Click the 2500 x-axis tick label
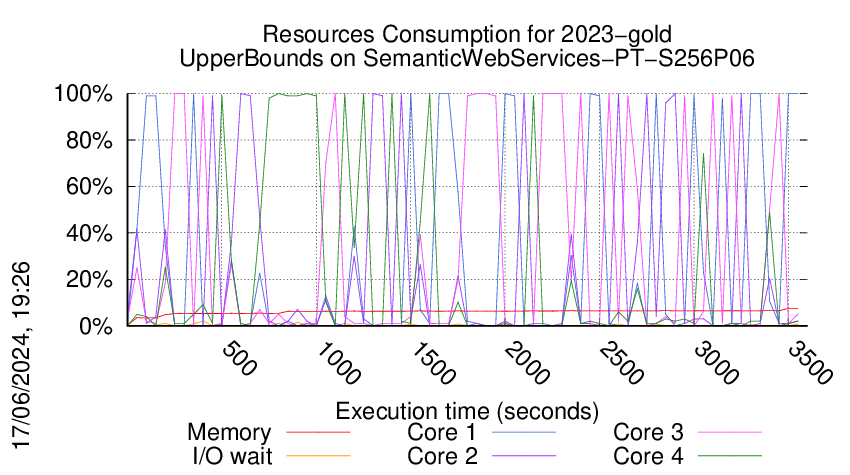The height and width of the screenshot is (475, 850). coord(622,363)
